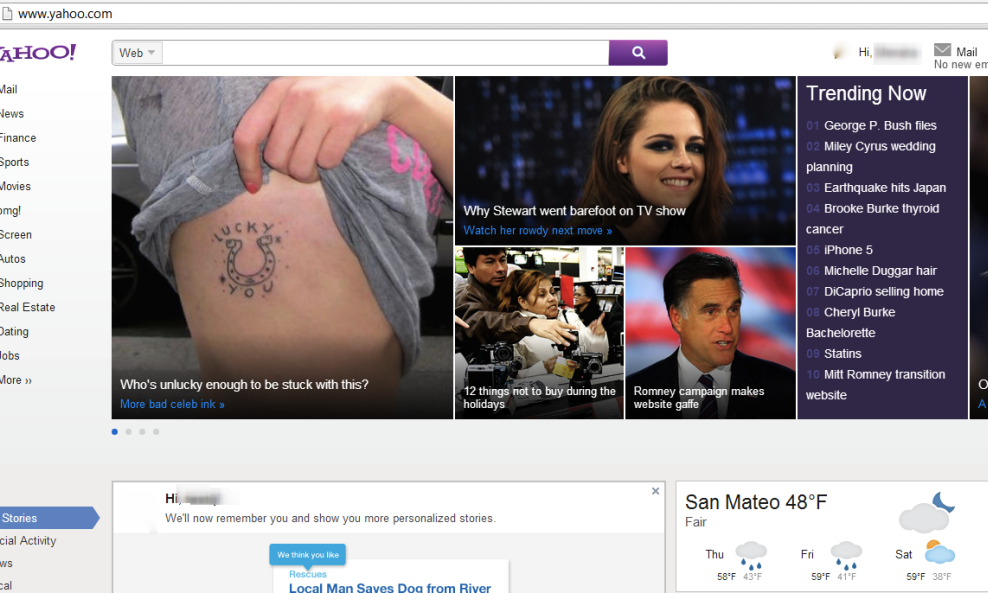Select fourth carousel page dot
The image size is (988, 593).
pos(156,432)
